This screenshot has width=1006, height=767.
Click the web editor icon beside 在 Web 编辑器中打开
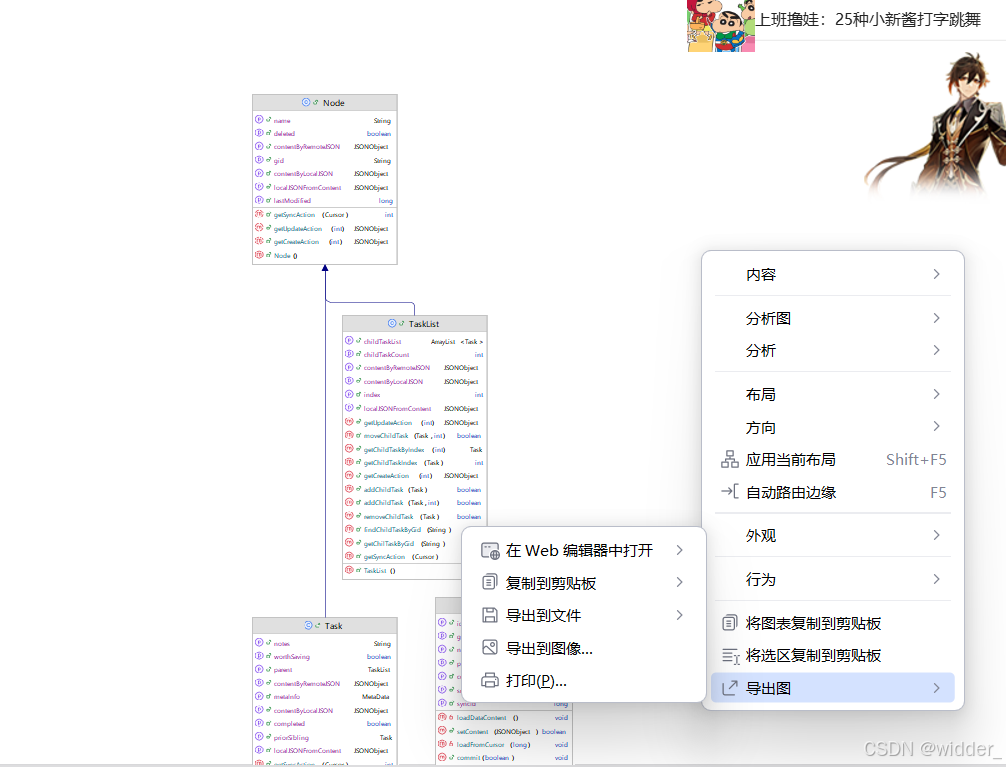pyautogui.click(x=489, y=550)
